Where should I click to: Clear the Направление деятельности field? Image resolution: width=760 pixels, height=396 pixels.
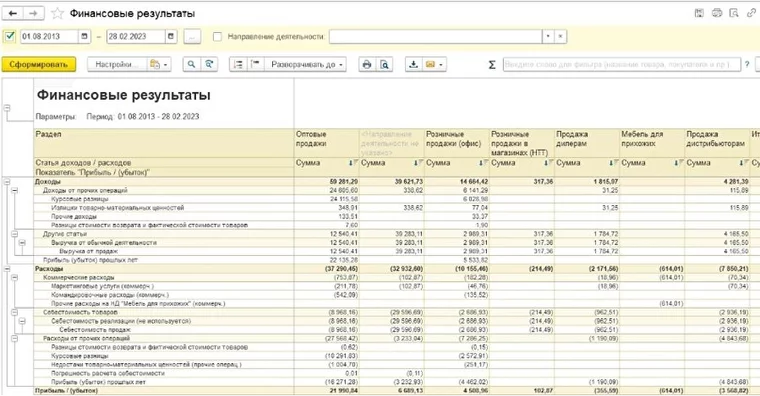pos(560,36)
